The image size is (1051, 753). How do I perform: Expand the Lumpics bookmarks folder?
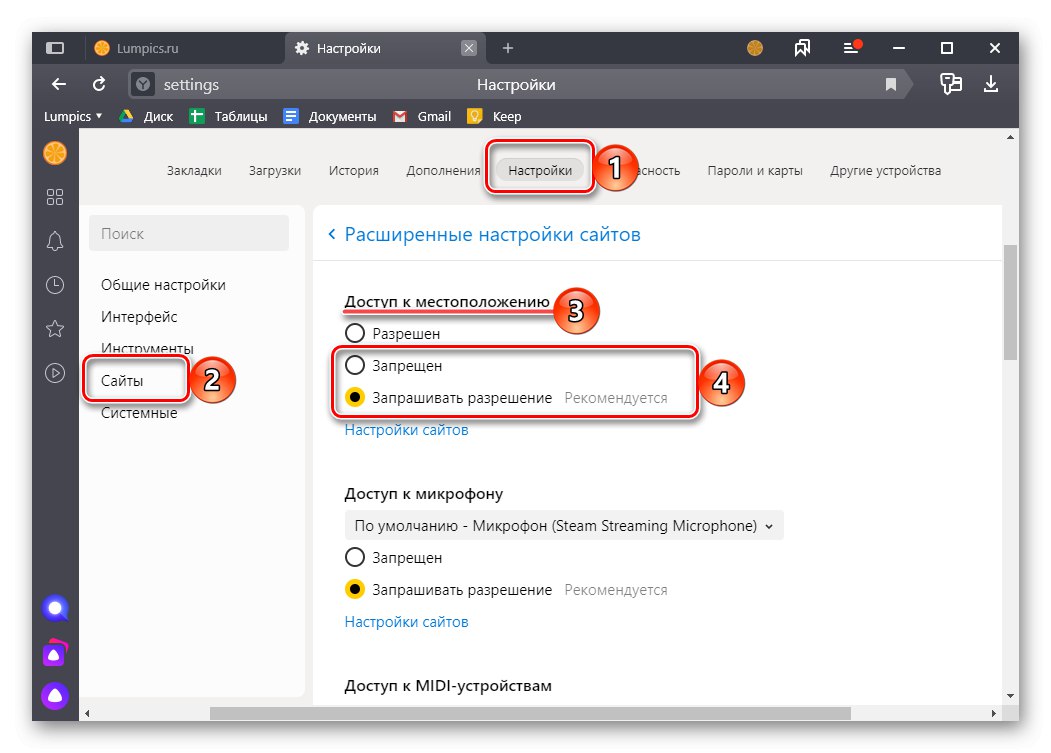pyautogui.click(x=70, y=115)
